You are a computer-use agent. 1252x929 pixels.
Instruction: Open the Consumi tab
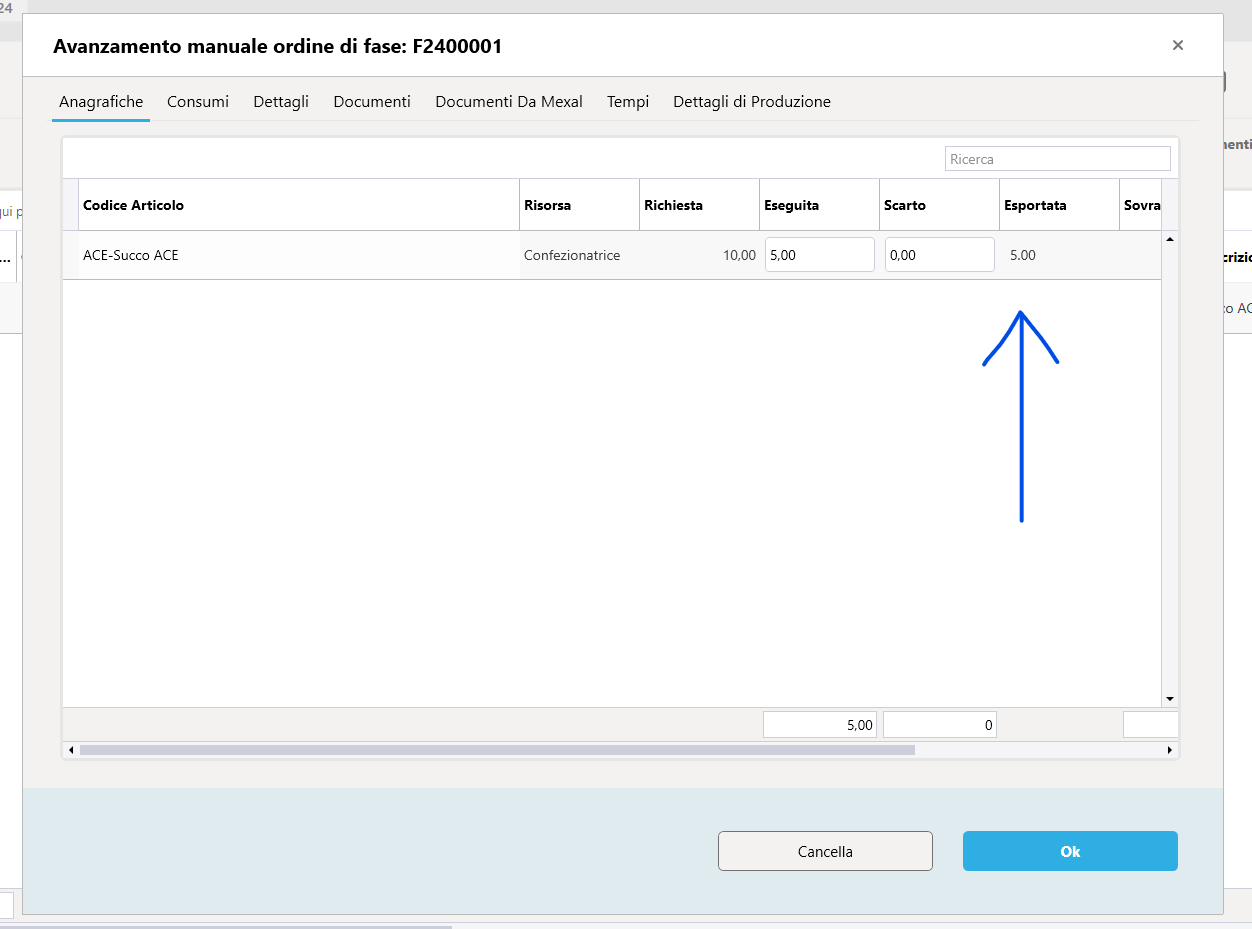[x=198, y=101]
